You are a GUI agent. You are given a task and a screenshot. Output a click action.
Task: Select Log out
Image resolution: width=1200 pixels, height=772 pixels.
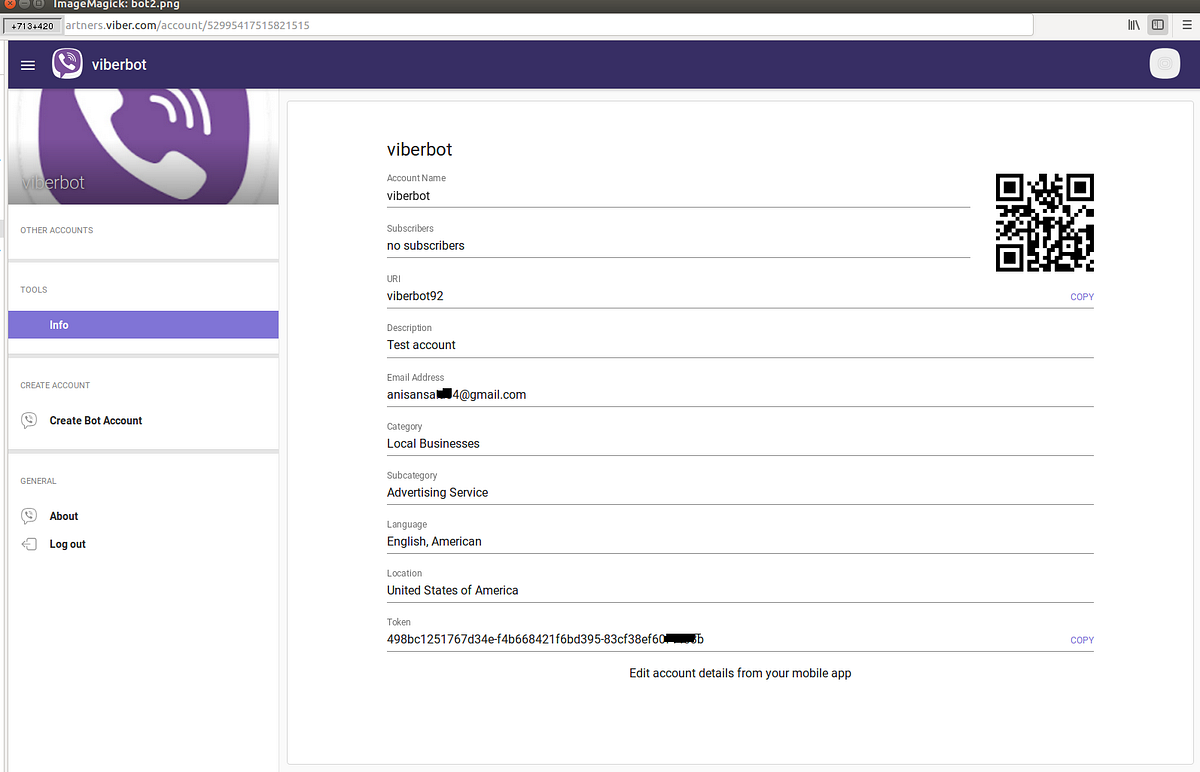pos(68,544)
